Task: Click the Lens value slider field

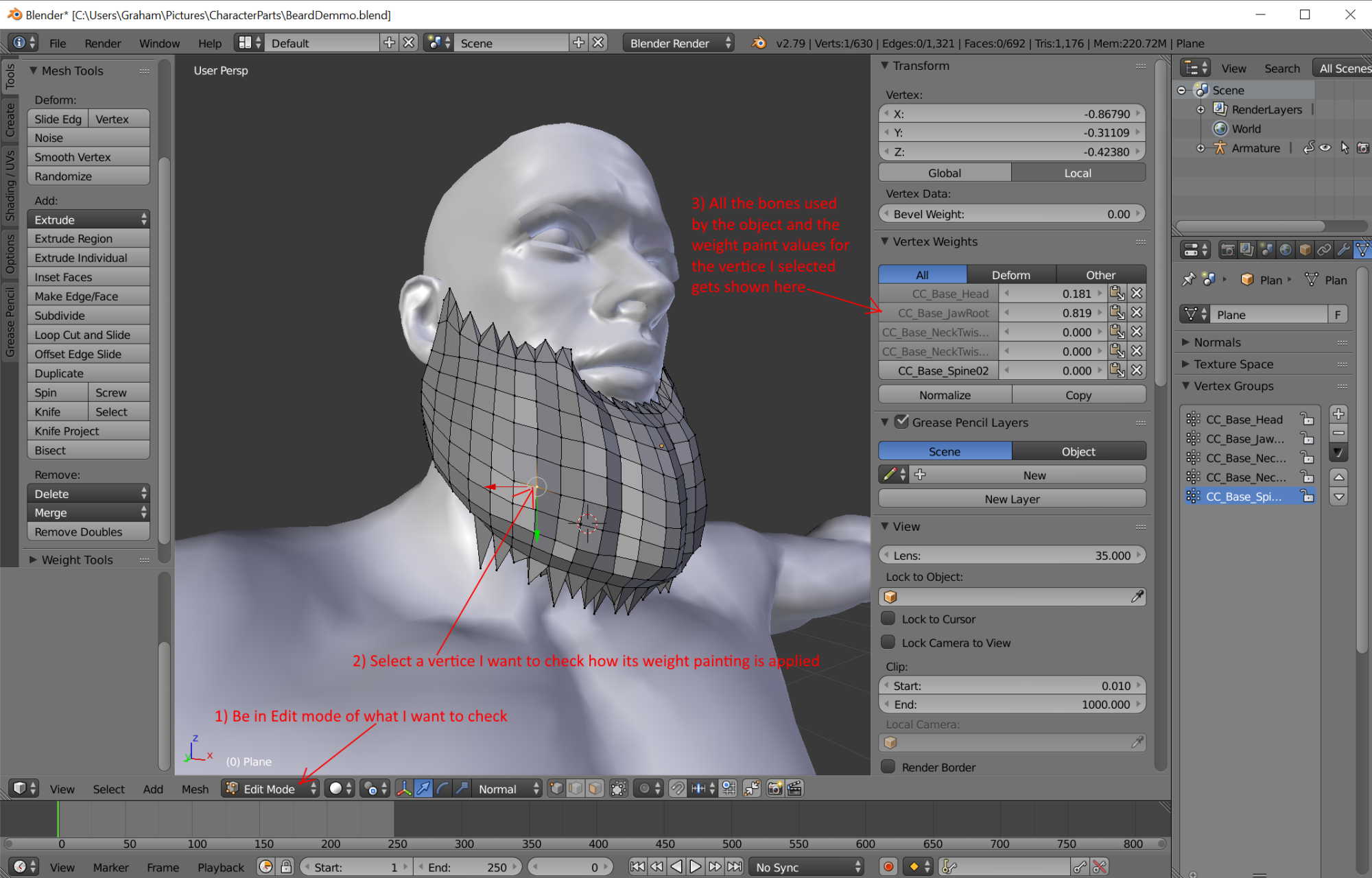Action: (1012, 555)
